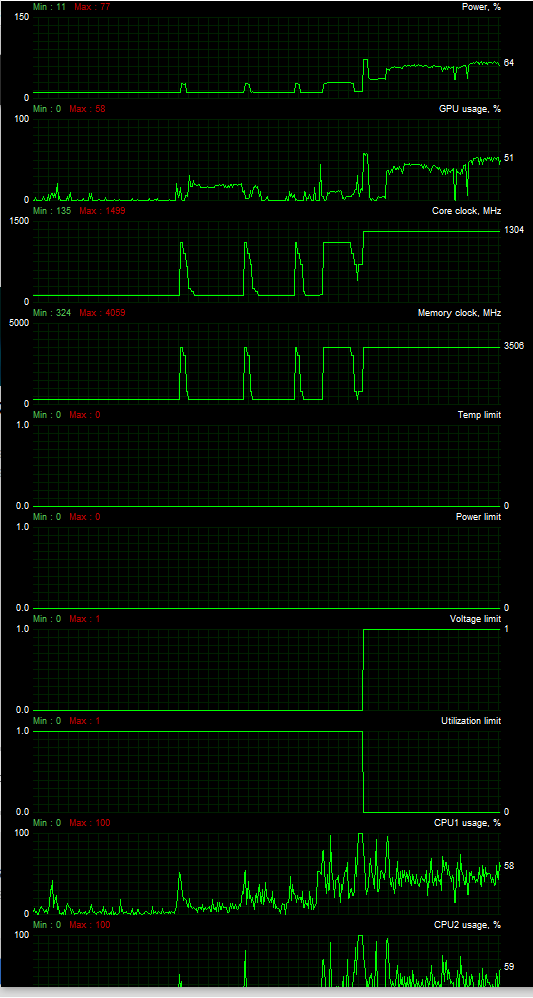The image size is (533, 998).
Task: Click the 'Power, %' graph title
Action: (481, 6)
